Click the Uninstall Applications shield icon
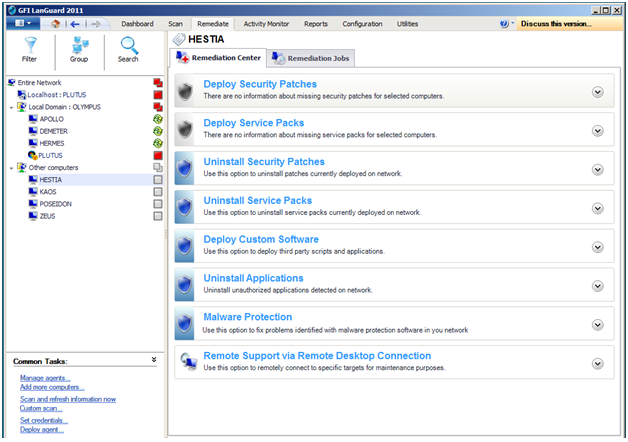 (185, 285)
